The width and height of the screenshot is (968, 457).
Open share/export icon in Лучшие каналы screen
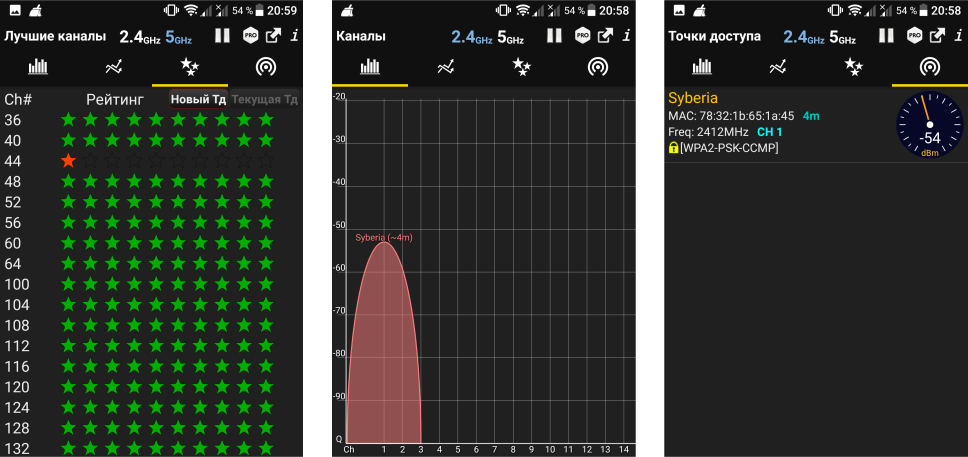[273, 35]
